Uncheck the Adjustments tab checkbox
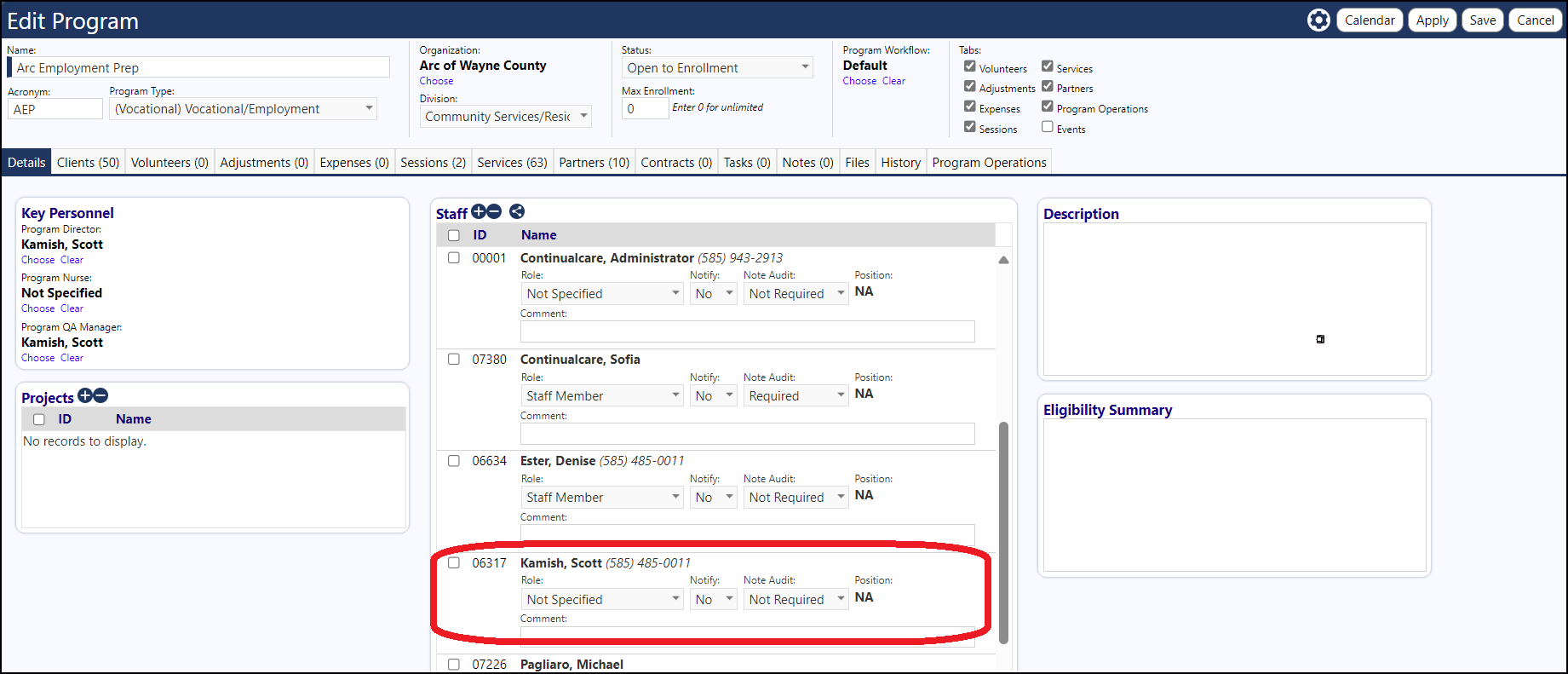Screen dimensions: 1568x674 [969, 86]
